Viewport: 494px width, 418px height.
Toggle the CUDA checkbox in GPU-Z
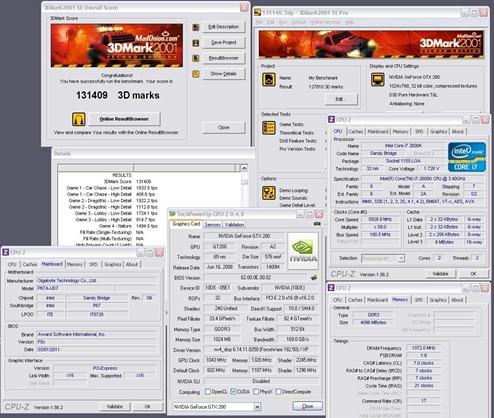tap(233, 391)
